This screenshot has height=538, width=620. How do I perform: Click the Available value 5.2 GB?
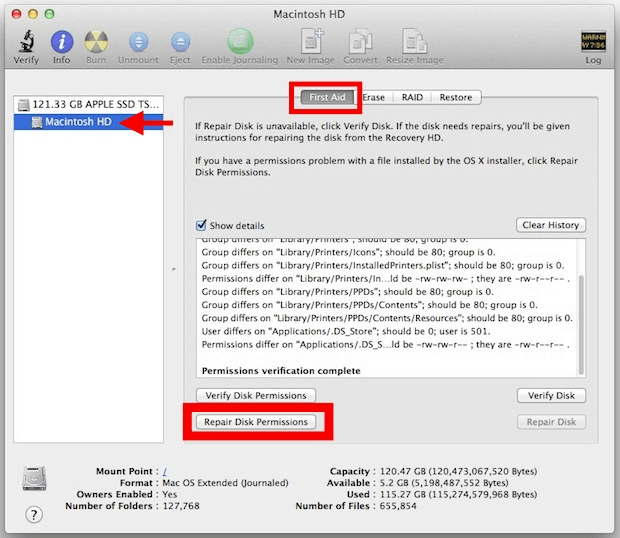coord(444,483)
